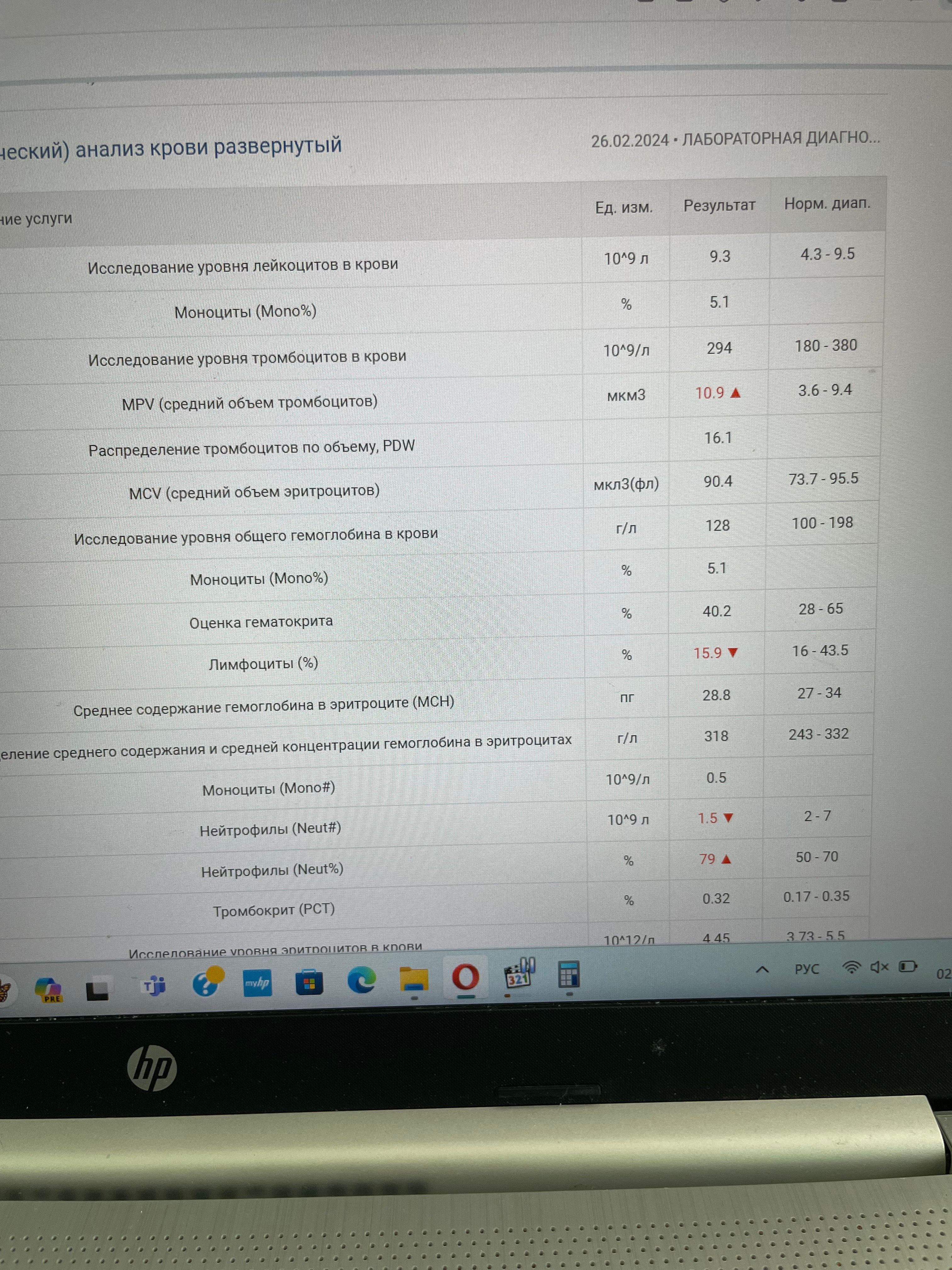Click normal range '4.3 - 9.5'

pos(827,254)
